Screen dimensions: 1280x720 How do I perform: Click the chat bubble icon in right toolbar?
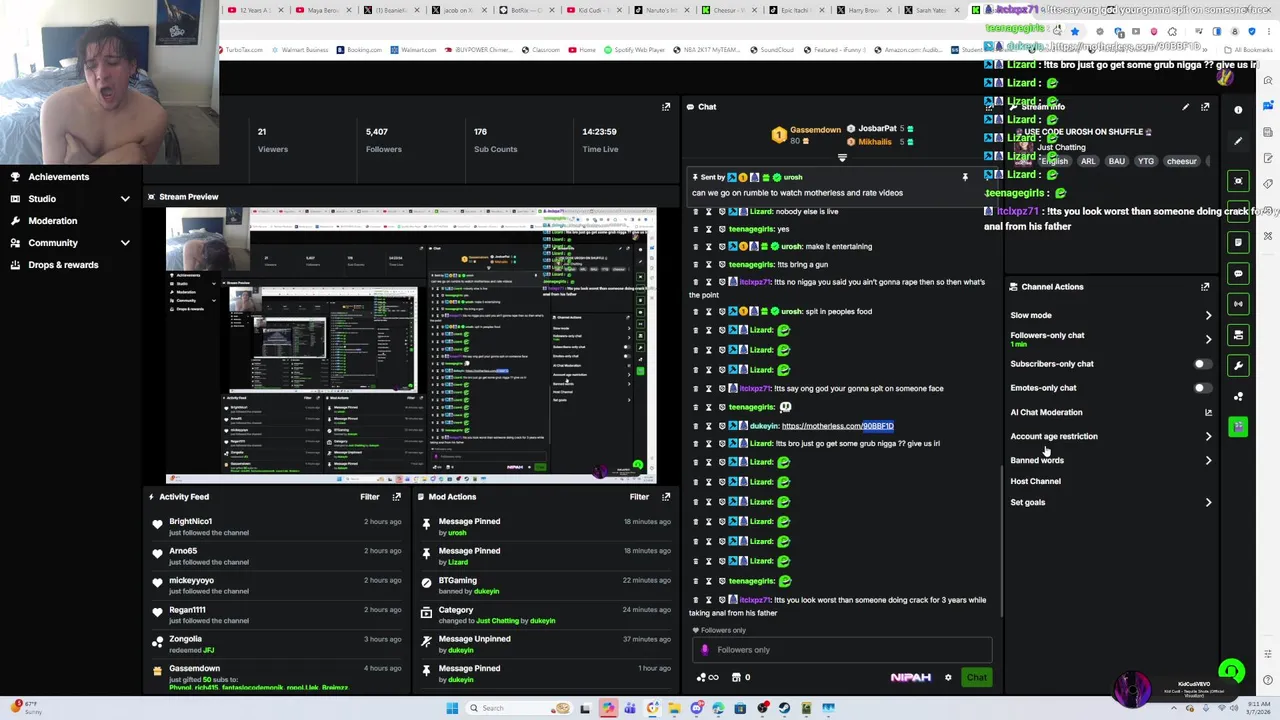1238,273
